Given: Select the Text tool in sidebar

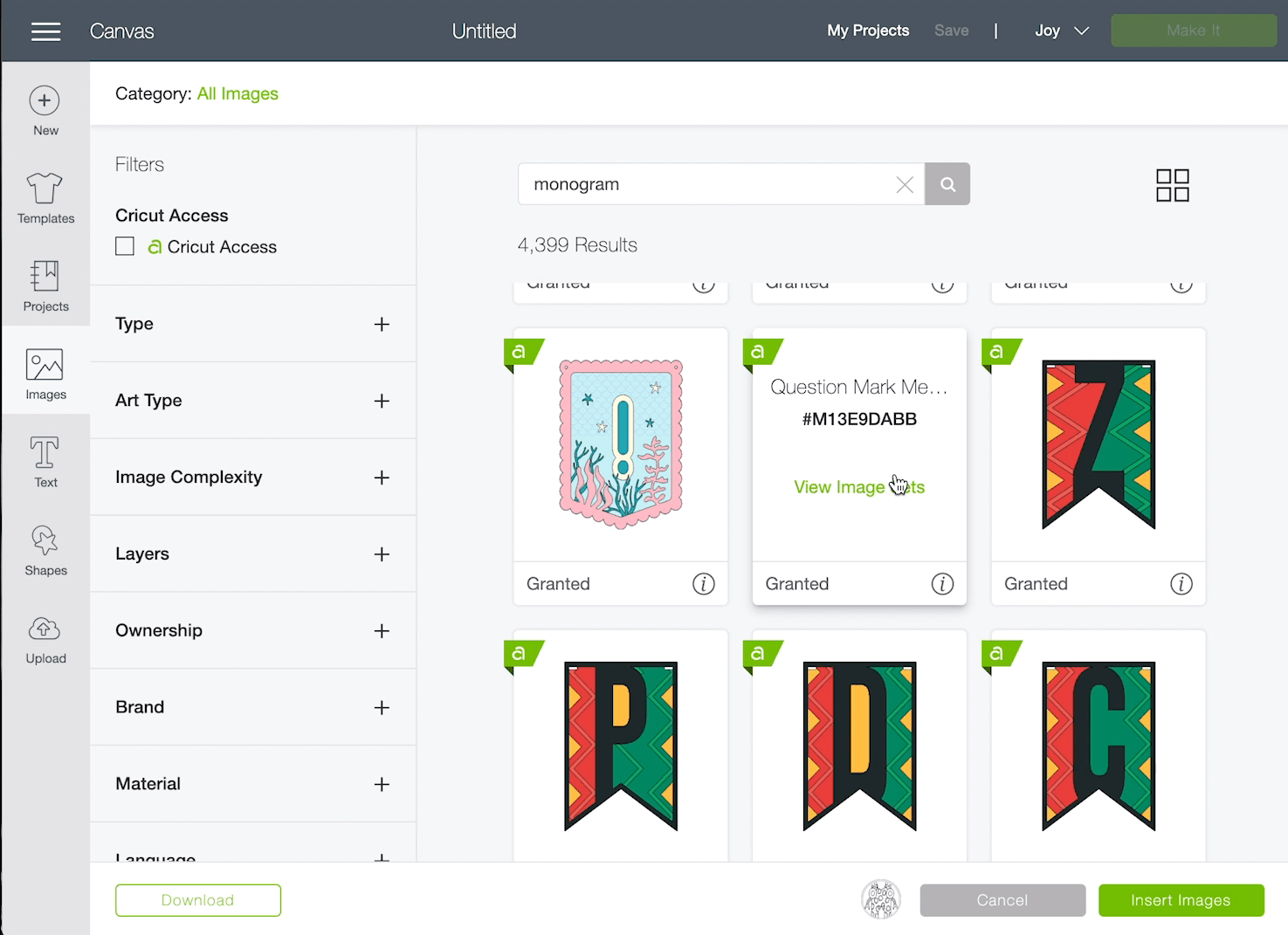Looking at the screenshot, I should 45,452.
